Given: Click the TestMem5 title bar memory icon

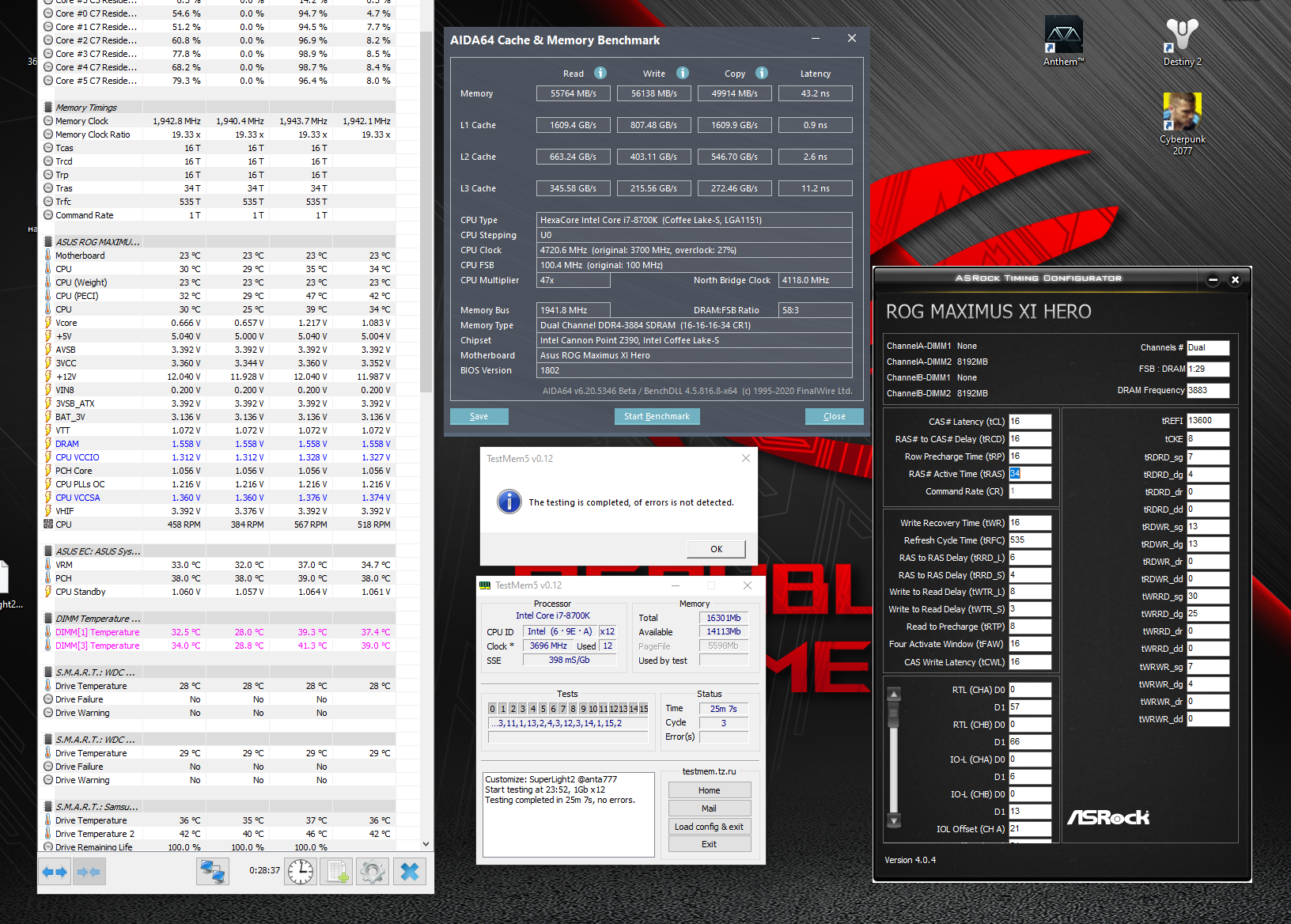Looking at the screenshot, I should tap(485, 585).
